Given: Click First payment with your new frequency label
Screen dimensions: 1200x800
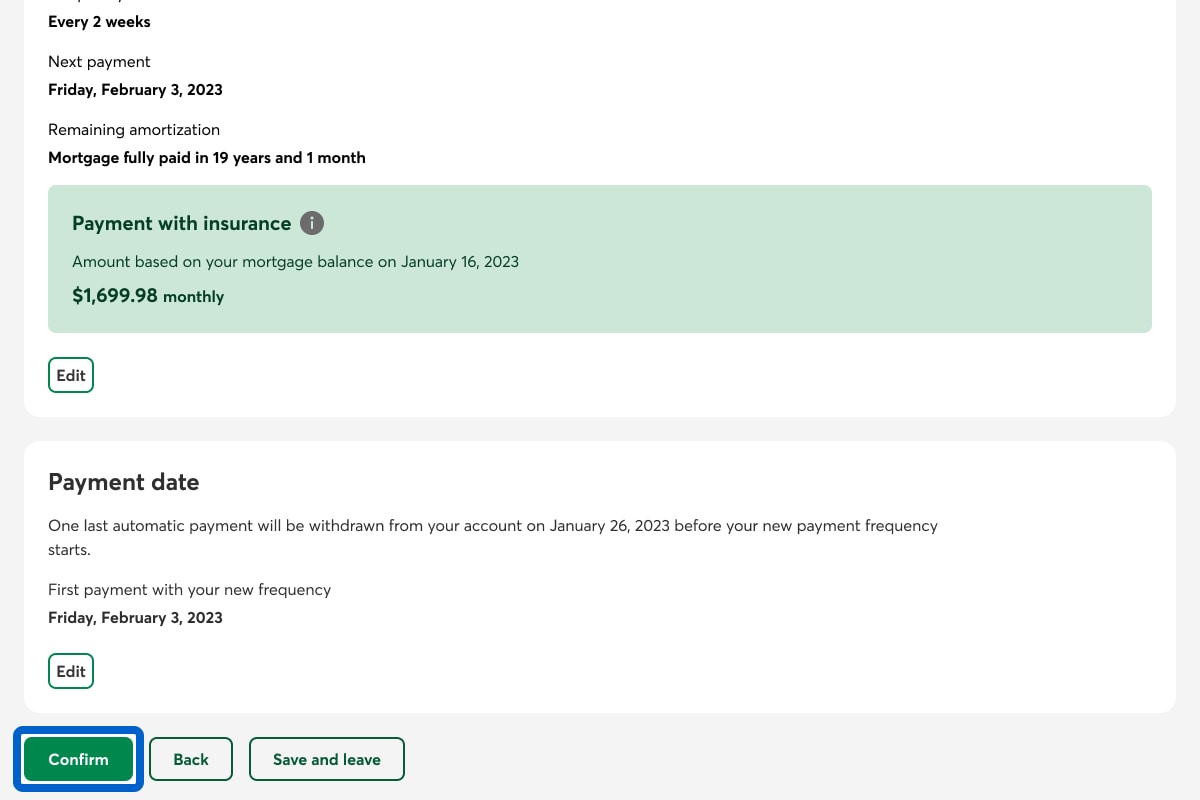Looking at the screenshot, I should click(189, 589).
